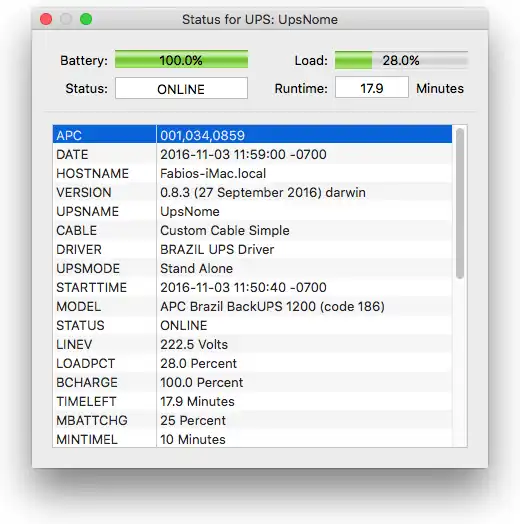Click the Status field showing ONLINE

181,88
